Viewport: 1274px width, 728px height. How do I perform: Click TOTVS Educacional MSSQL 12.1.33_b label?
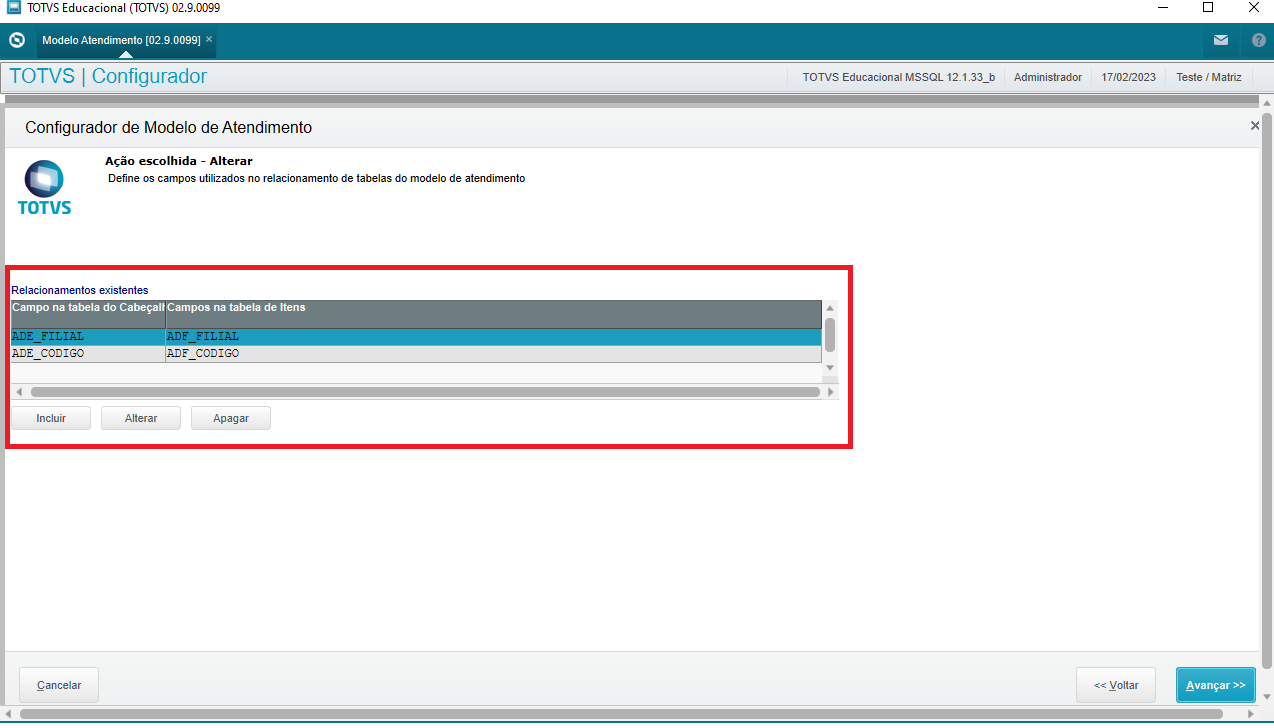tap(898, 77)
